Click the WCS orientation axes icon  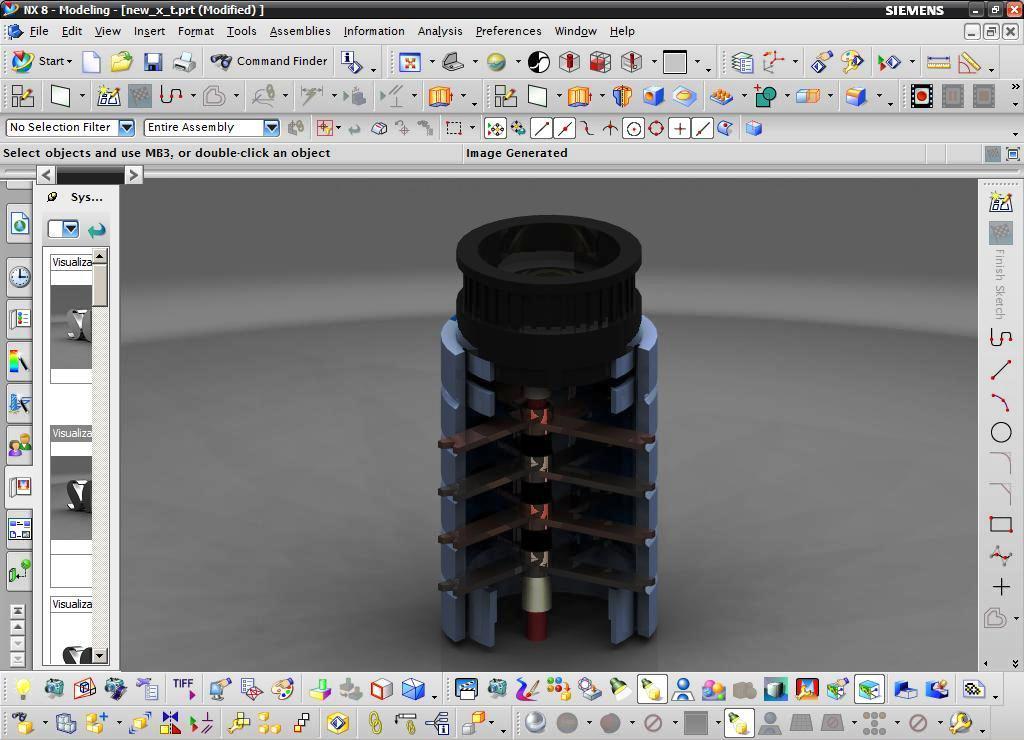click(x=774, y=62)
